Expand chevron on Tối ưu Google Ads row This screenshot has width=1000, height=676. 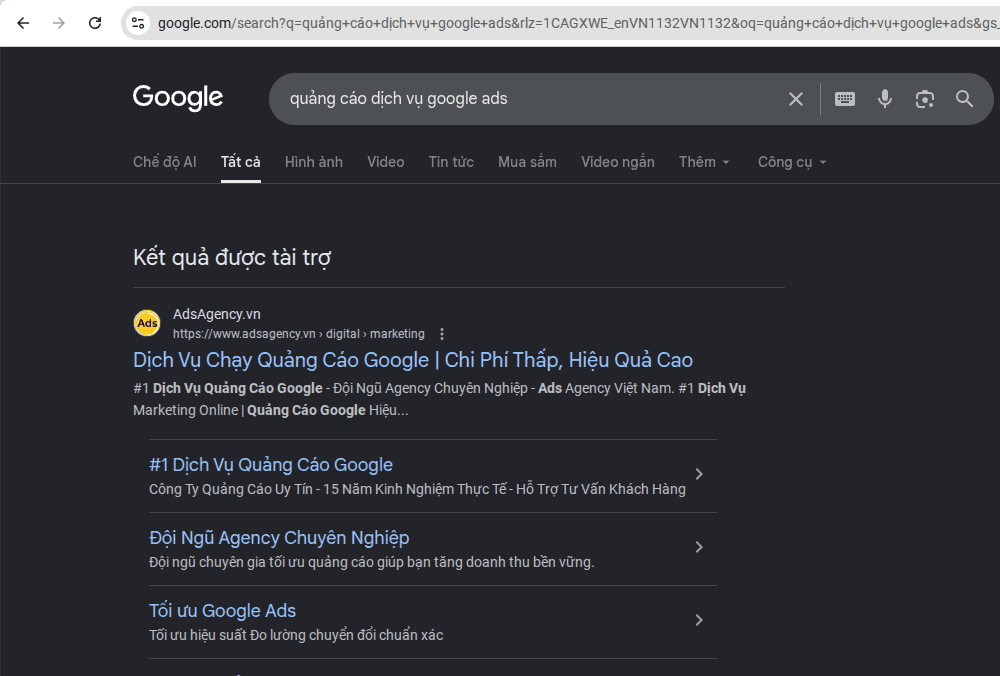coord(699,620)
